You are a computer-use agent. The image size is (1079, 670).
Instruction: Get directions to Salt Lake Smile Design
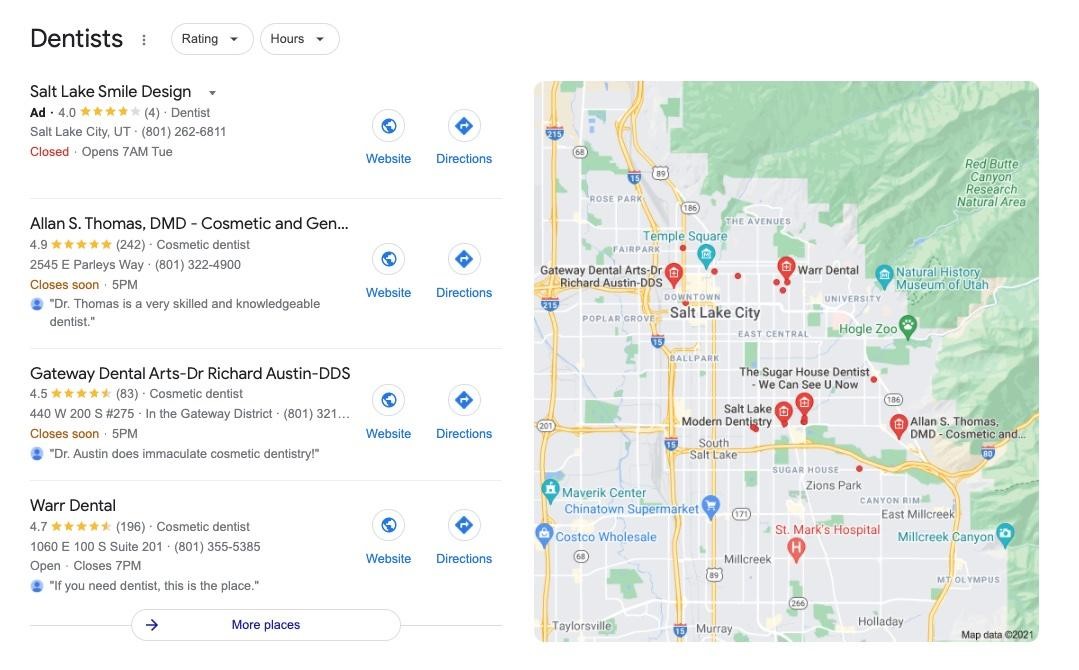tap(464, 126)
